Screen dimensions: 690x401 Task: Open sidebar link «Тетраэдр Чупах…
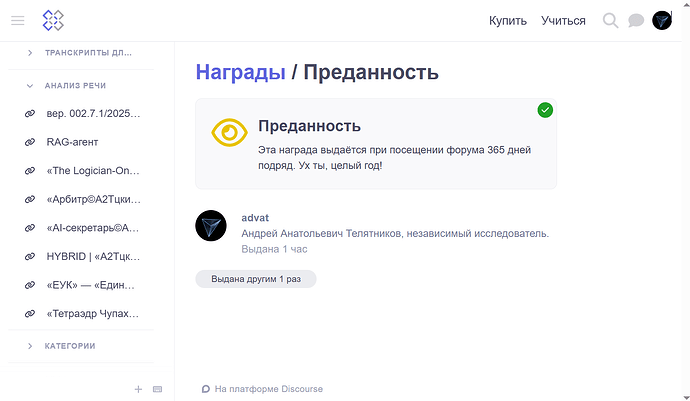92,314
